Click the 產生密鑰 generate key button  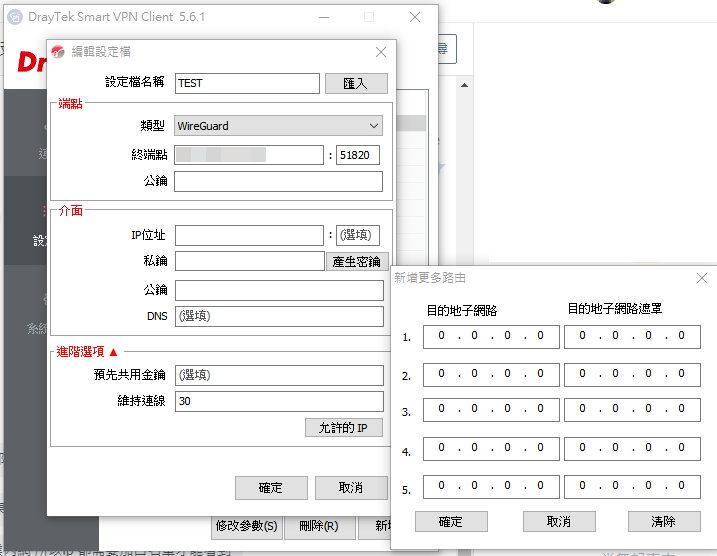355,262
